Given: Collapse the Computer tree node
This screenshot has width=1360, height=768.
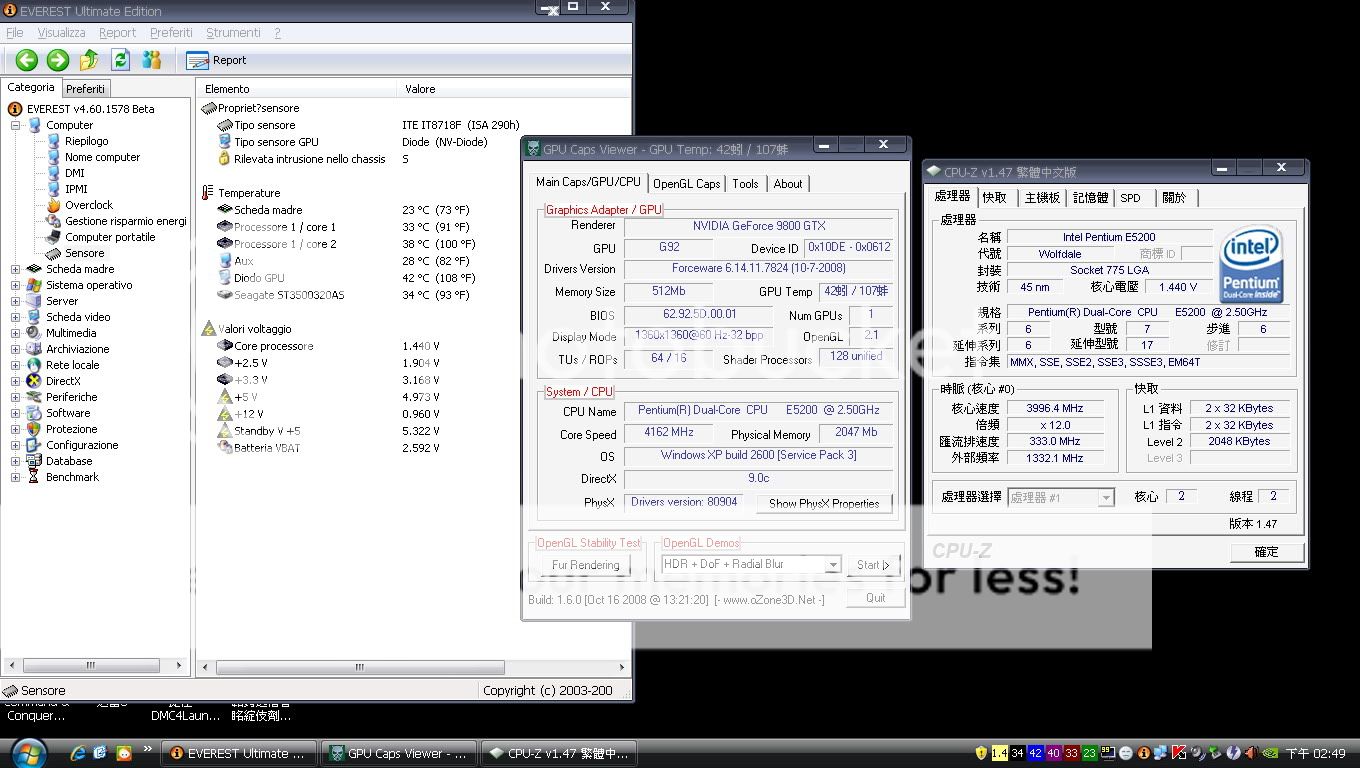Looking at the screenshot, I should [x=15, y=125].
